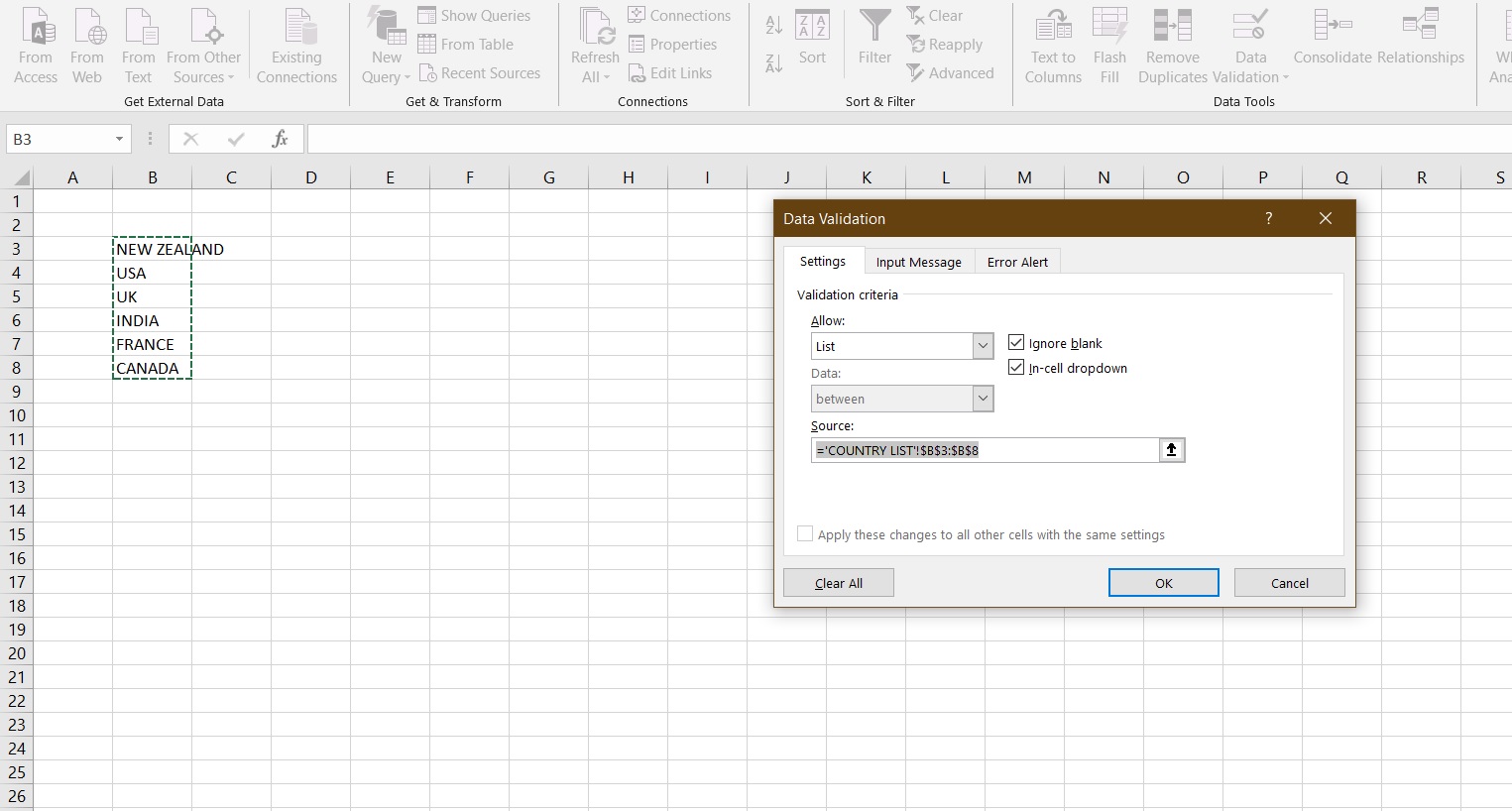
Task: Click From Web data import
Action: tap(87, 46)
